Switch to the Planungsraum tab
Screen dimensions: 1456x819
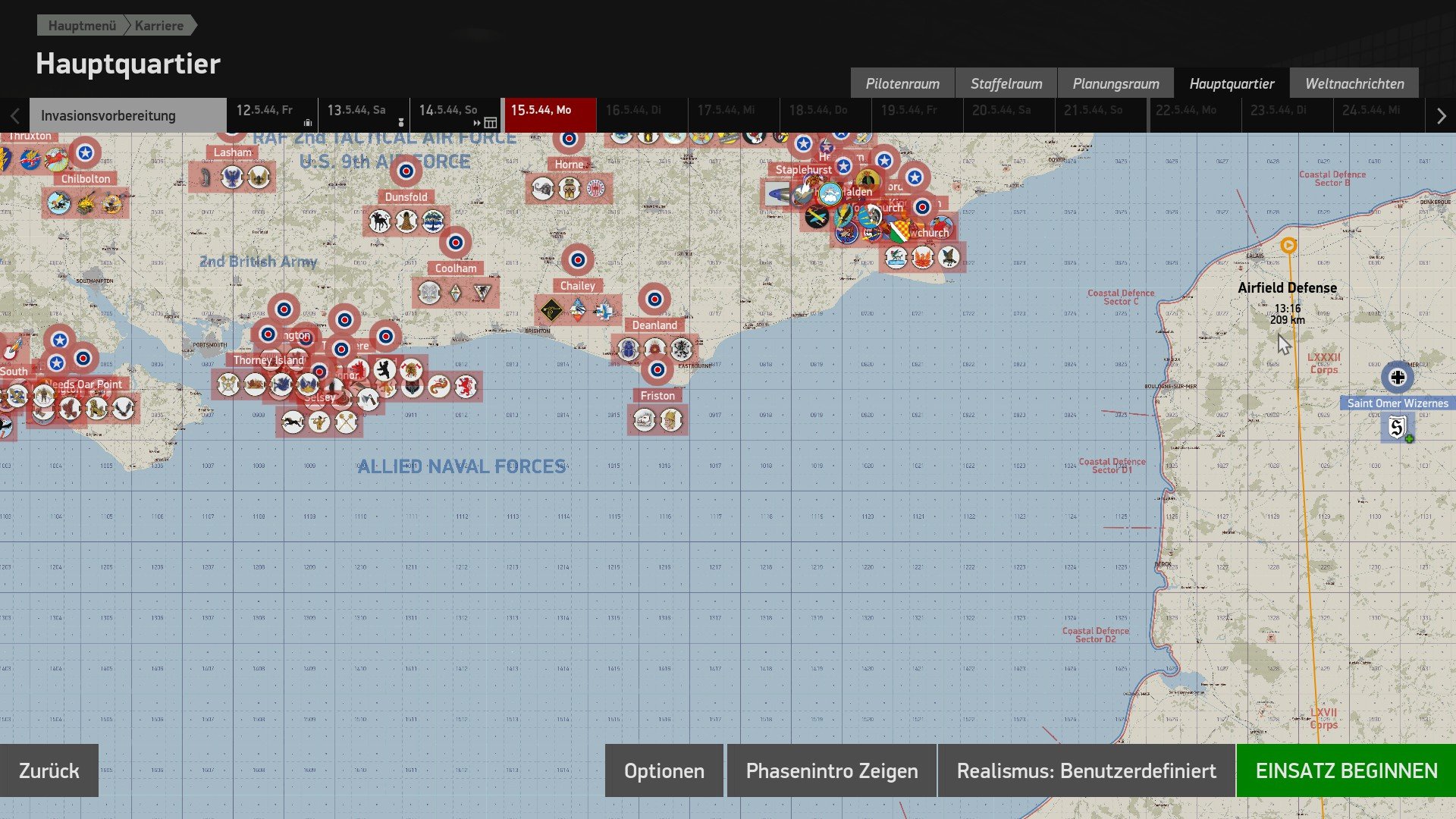(1116, 83)
